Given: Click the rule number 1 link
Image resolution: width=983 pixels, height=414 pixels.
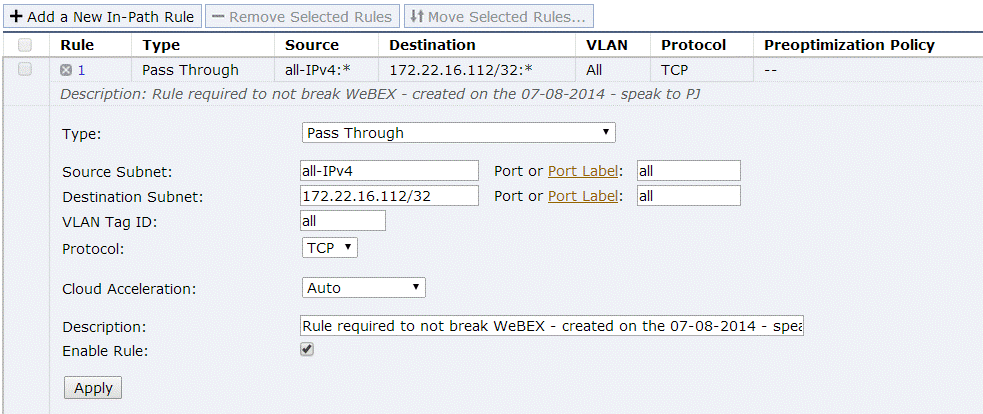Looking at the screenshot, I should pyautogui.click(x=81, y=70).
